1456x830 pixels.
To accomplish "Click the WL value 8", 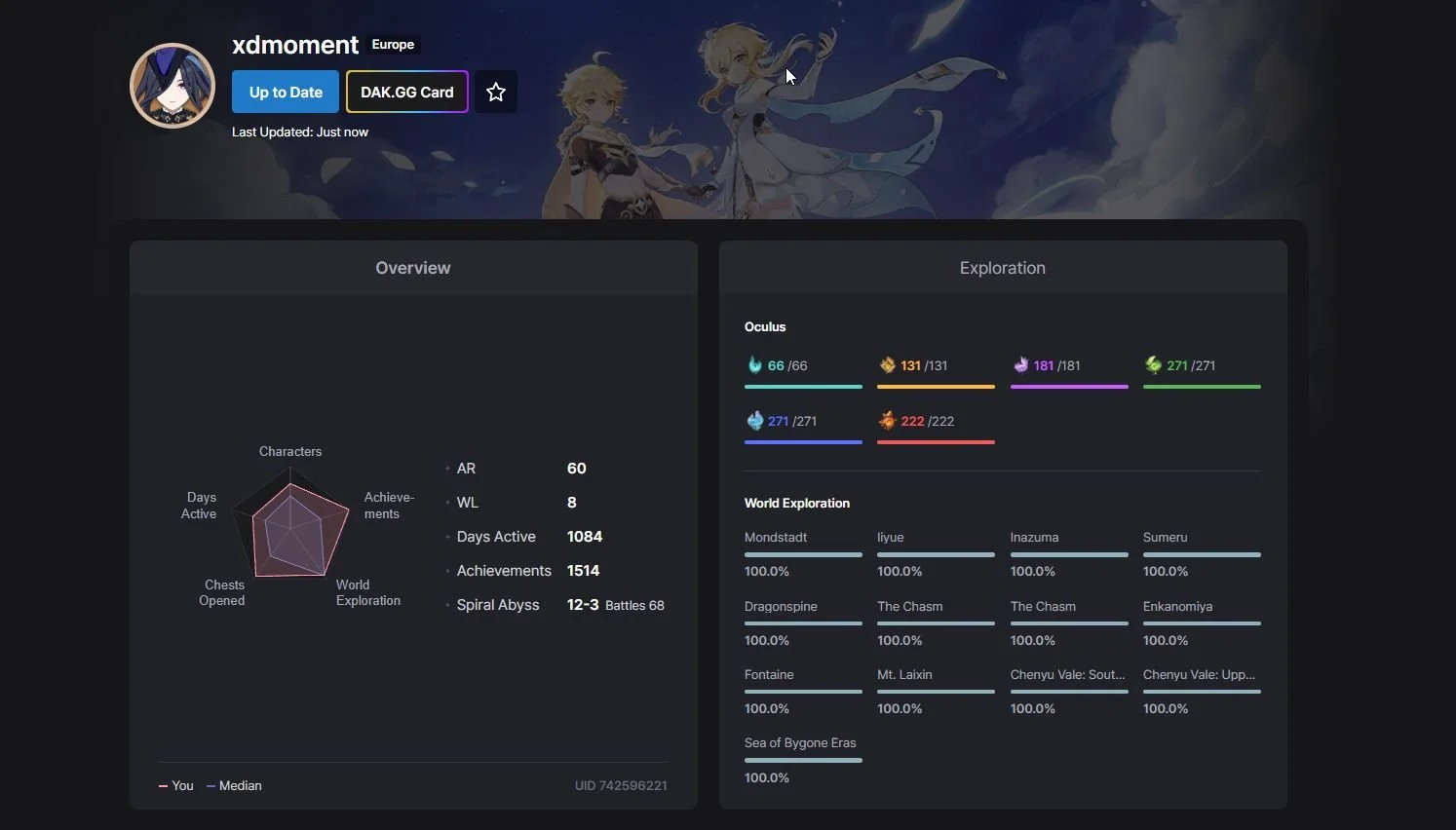I will pyautogui.click(x=572, y=503).
